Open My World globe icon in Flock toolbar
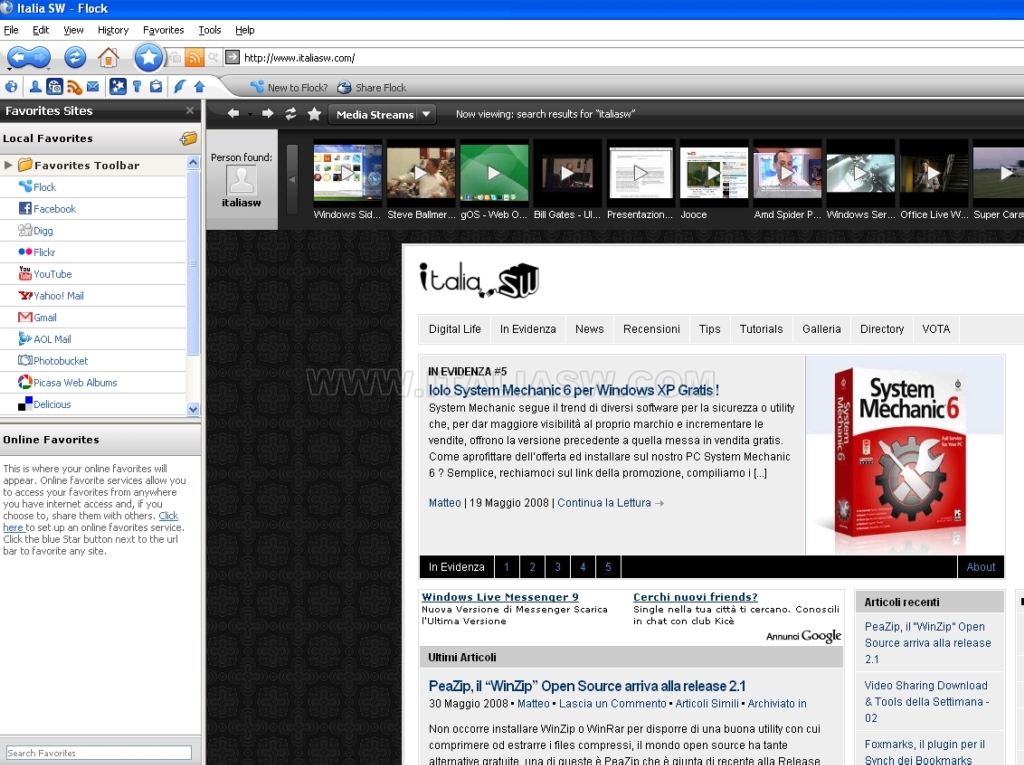 pyautogui.click(x=11, y=86)
